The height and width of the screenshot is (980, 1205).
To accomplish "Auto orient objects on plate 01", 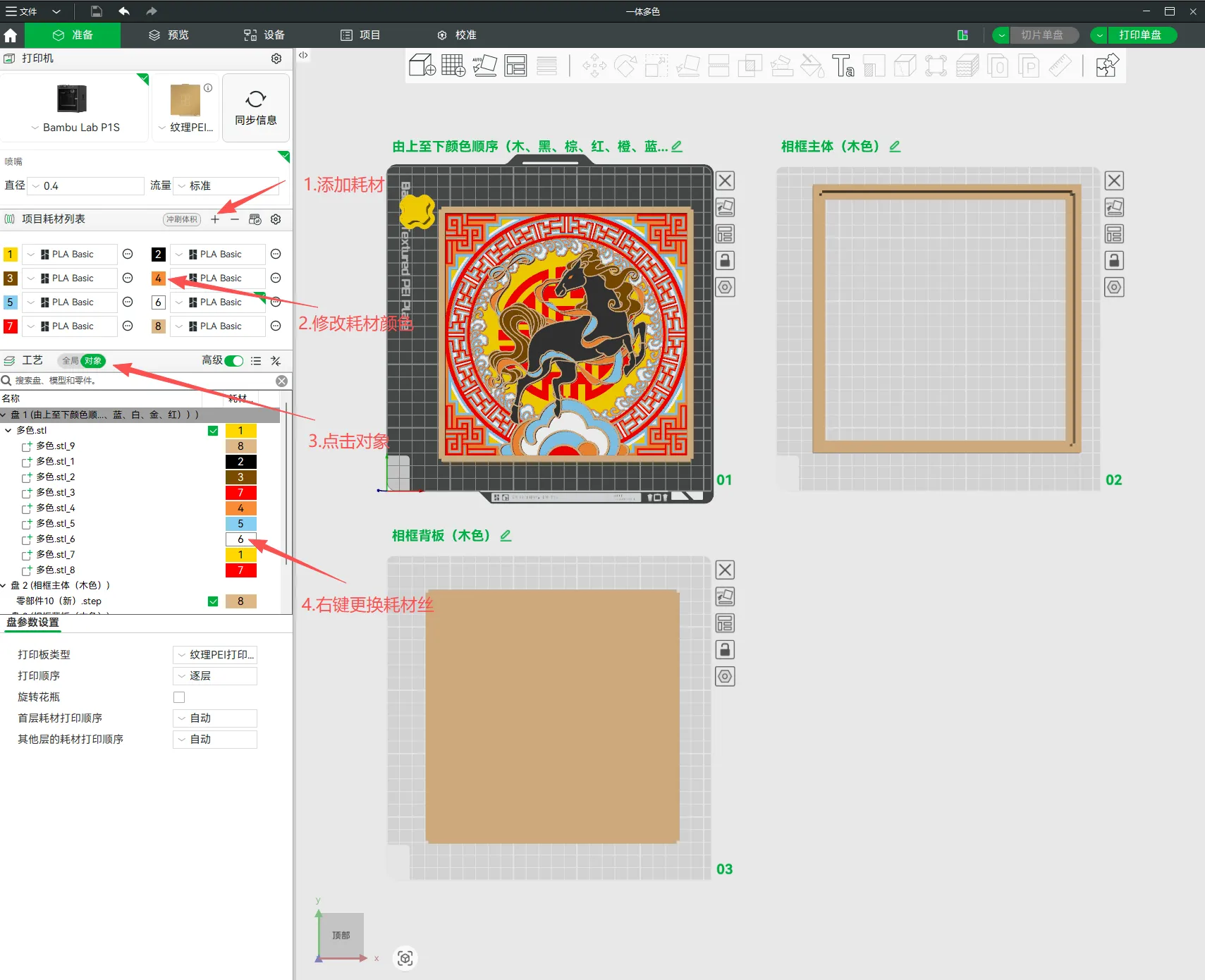I will pos(725,207).
